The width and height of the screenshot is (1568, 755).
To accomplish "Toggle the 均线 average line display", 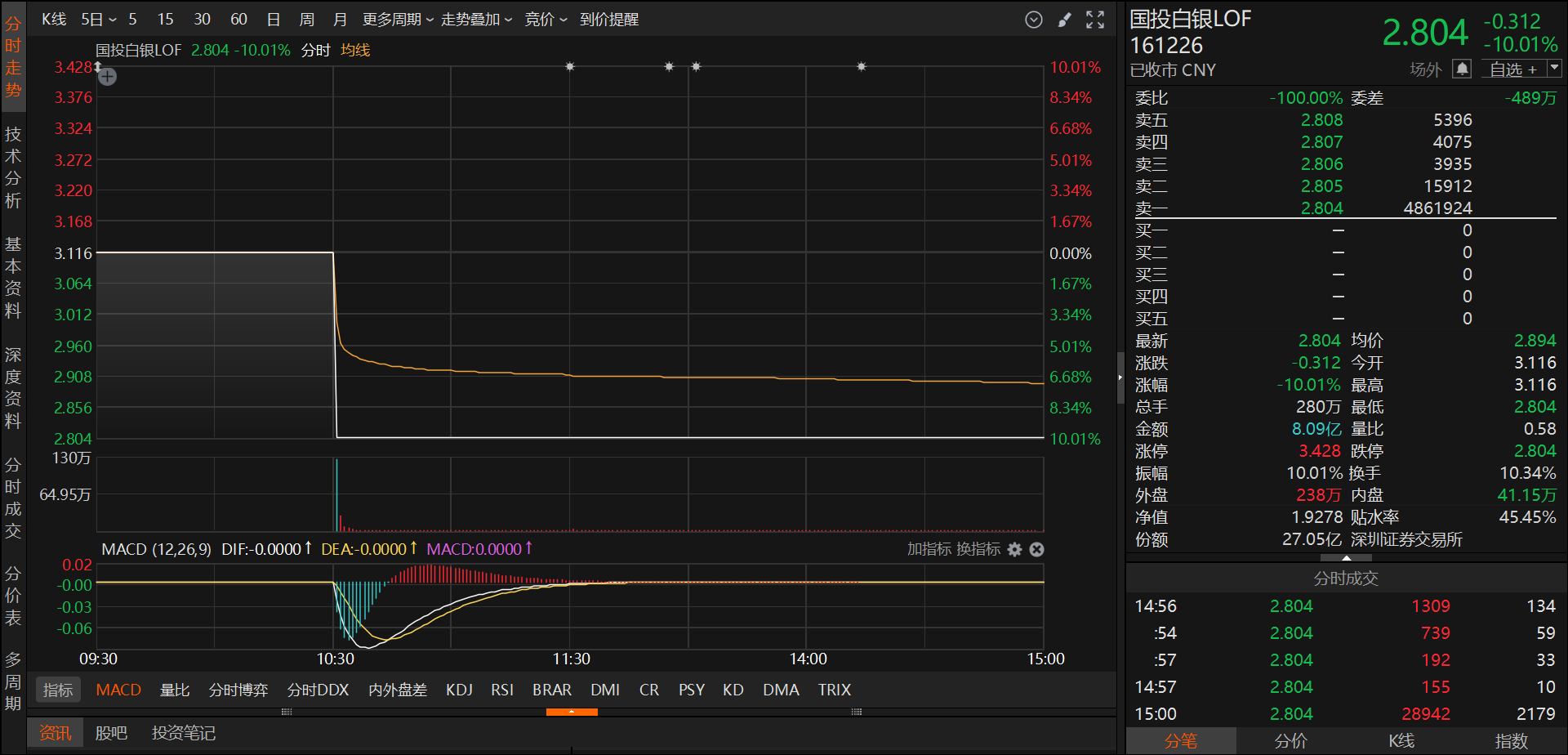I will [x=355, y=50].
